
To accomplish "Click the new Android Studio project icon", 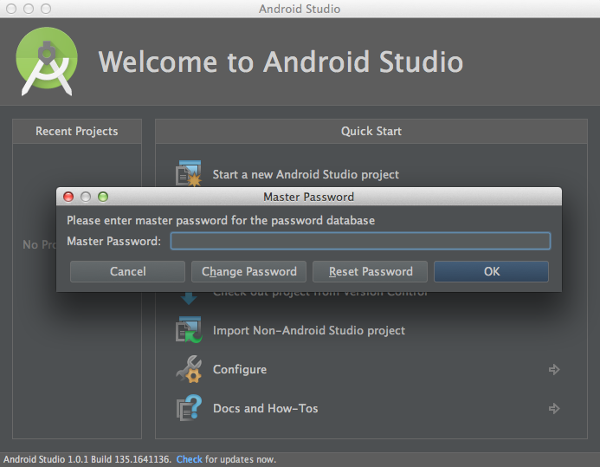I will coord(189,173).
